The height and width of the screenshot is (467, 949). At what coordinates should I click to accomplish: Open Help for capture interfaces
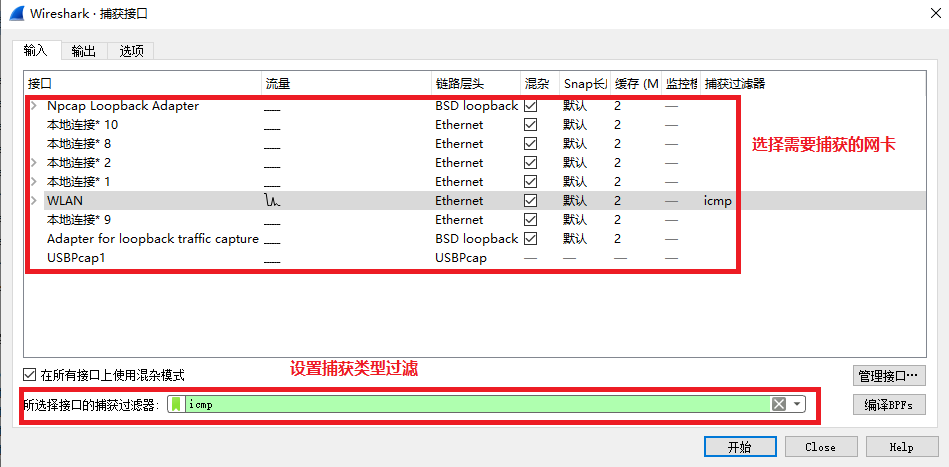pos(902,447)
